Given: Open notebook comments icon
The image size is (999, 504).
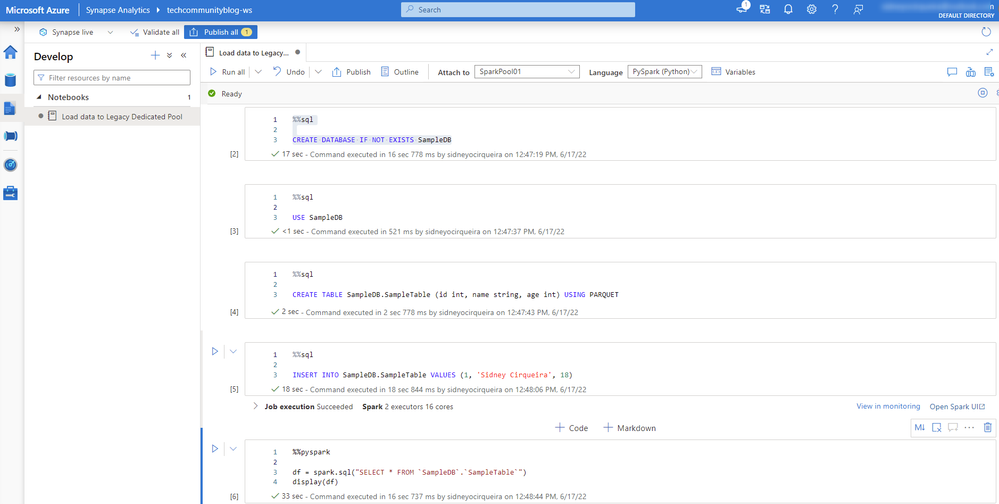Looking at the screenshot, I should coord(952,72).
